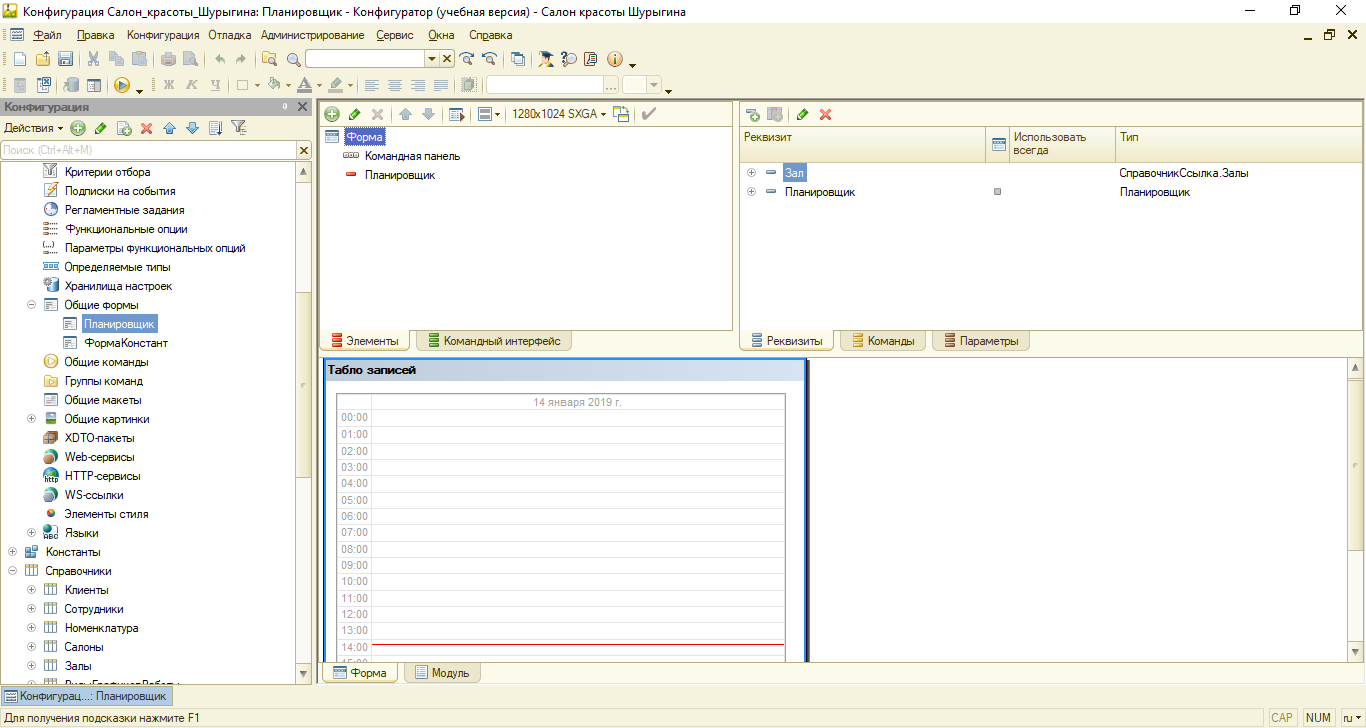
Task: Edit configuration object with pencil icon
Action: (x=101, y=128)
